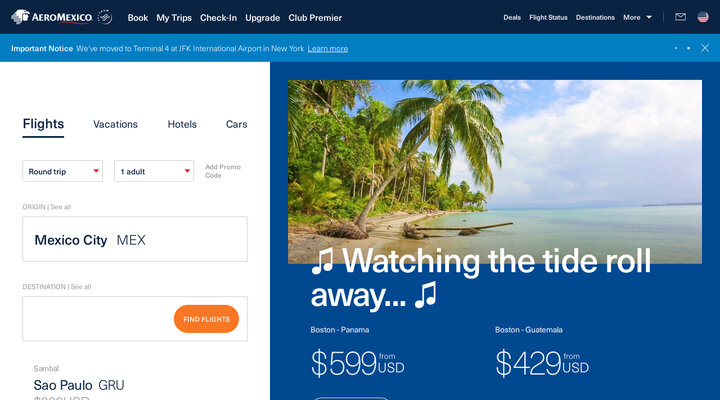Open Check-In in top navigation
Viewport: 720px width, 400px height.
(x=218, y=17)
